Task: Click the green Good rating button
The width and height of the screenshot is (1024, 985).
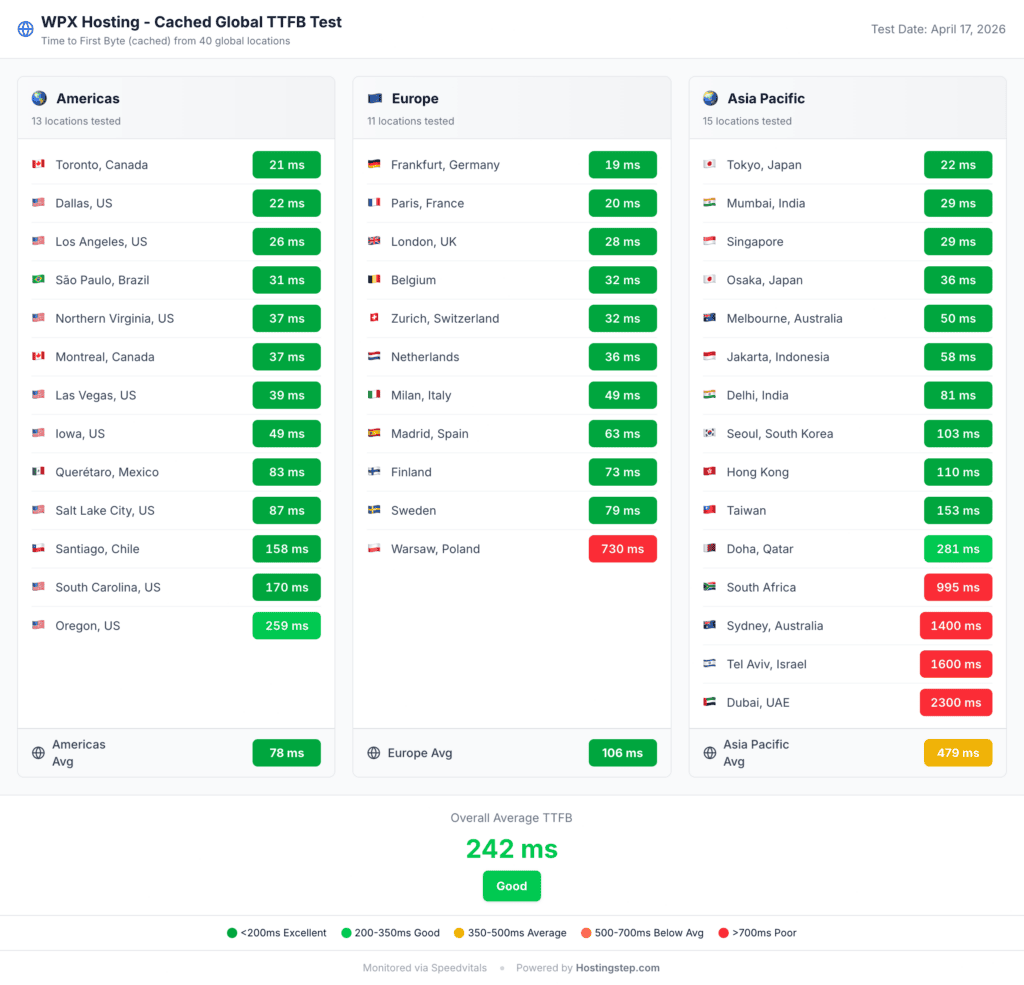Action: [512, 886]
